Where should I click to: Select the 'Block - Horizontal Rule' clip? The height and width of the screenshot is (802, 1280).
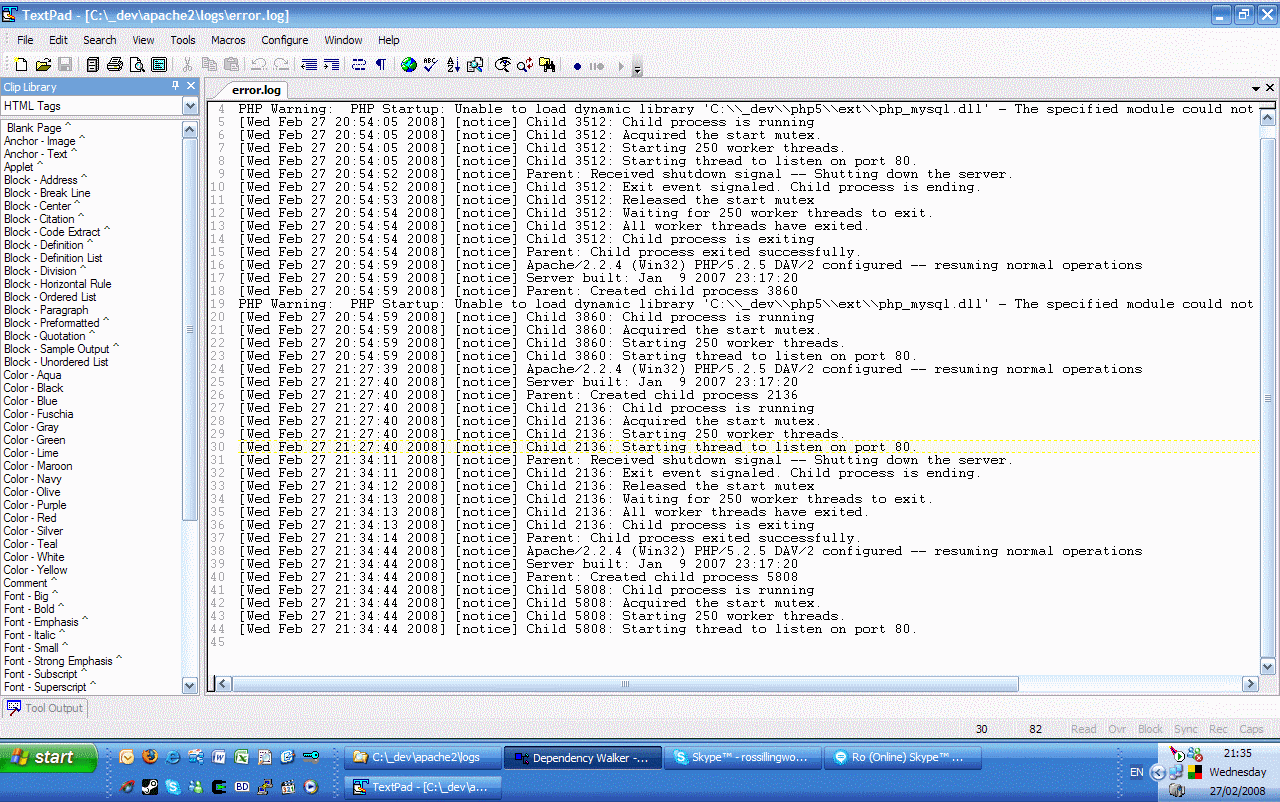(57, 284)
